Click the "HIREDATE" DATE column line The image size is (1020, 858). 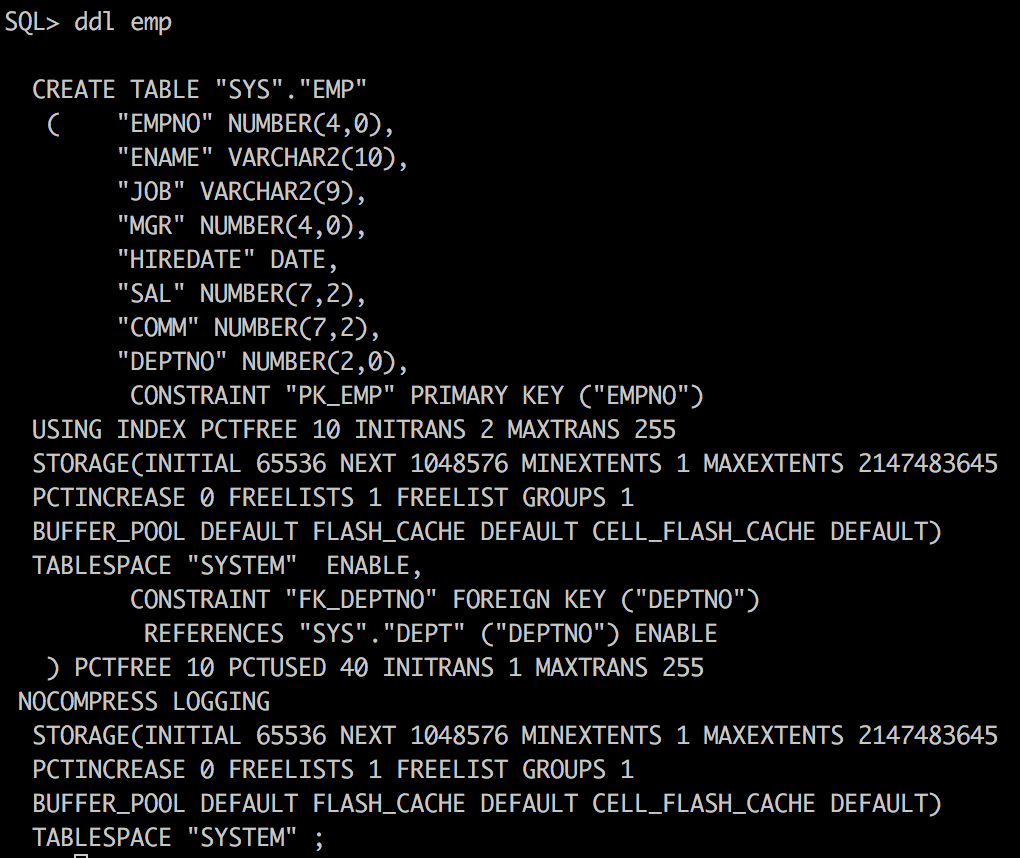[228, 260]
